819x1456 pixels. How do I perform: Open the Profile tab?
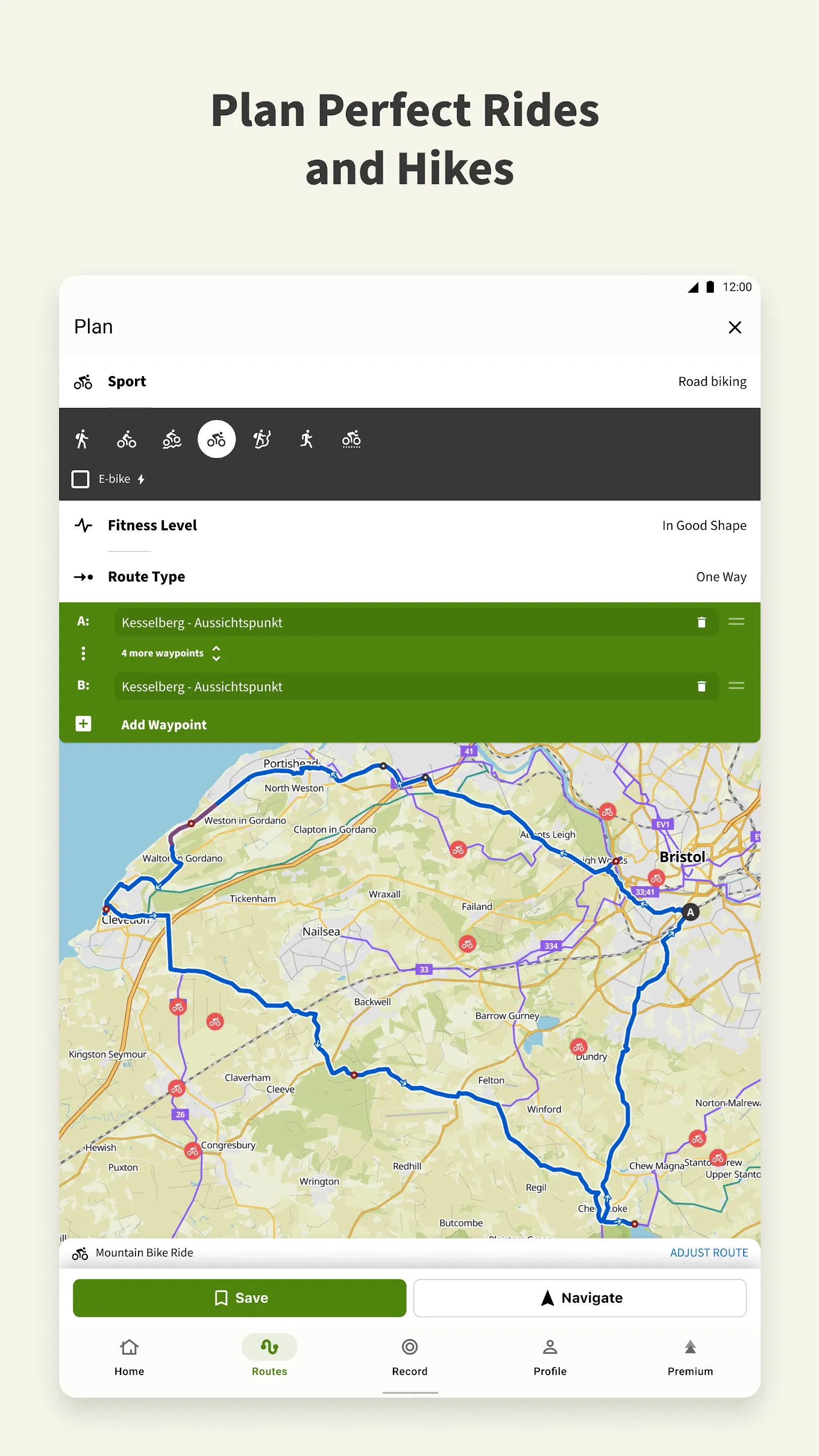550,1356
